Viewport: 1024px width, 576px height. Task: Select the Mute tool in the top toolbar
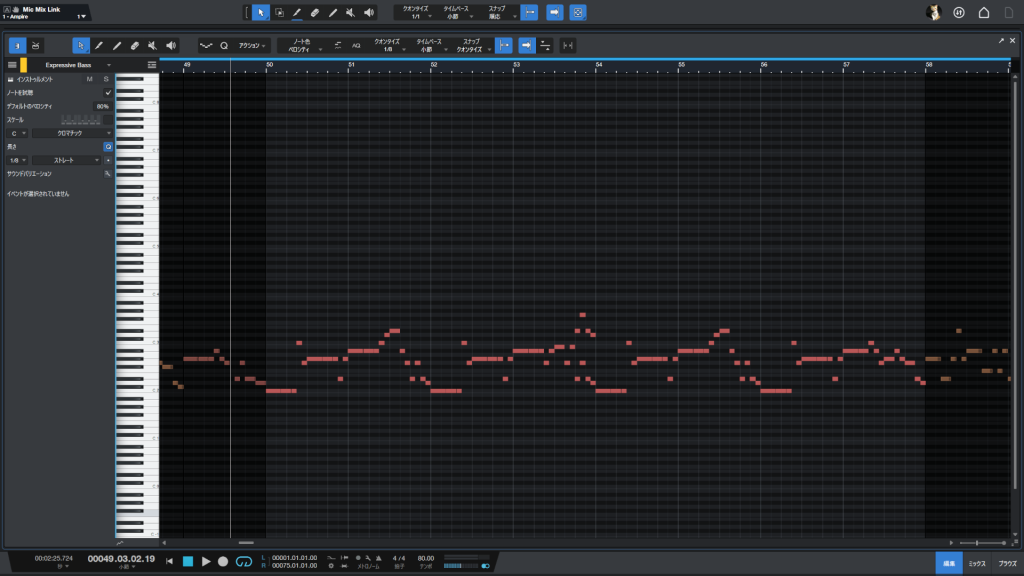(x=351, y=12)
